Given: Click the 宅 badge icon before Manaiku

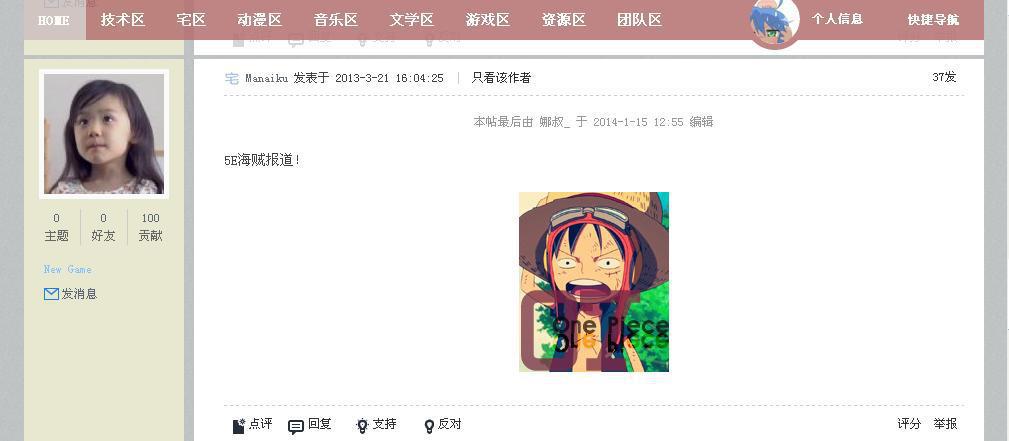Looking at the screenshot, I should tap(232, 79).
